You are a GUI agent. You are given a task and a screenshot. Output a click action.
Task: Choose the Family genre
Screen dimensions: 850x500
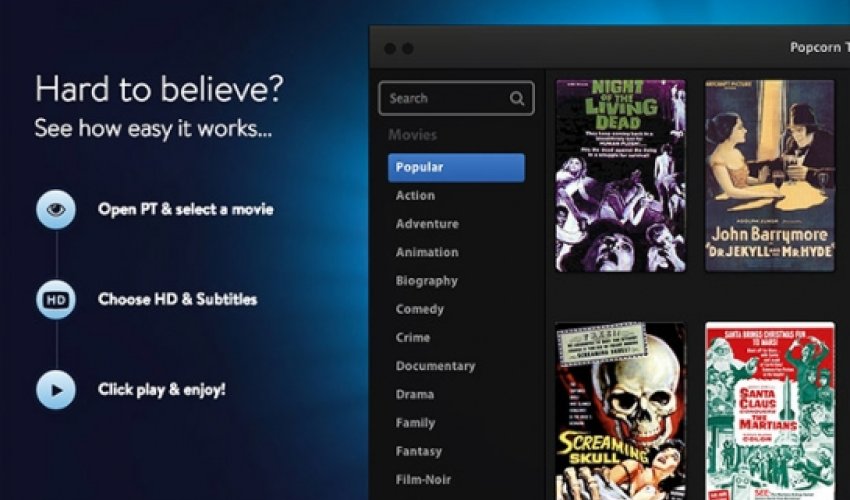point(415,423)
